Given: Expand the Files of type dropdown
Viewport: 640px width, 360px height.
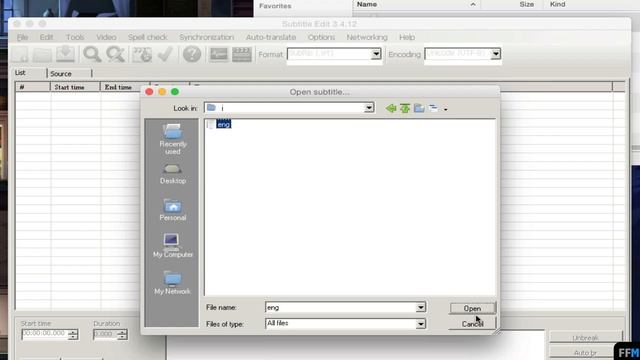Looking at the screenshot, I should coord(420,324).
